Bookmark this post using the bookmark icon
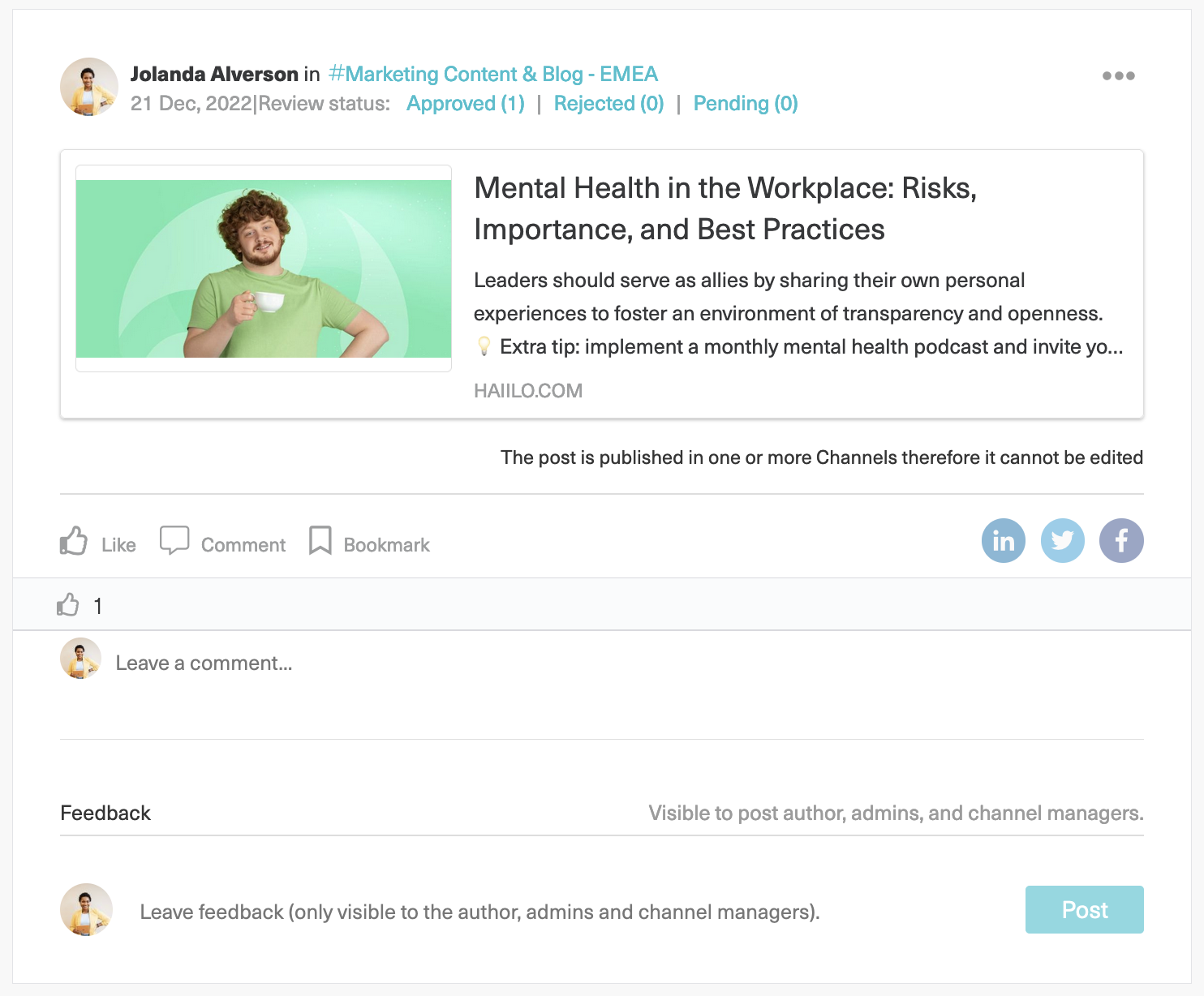This screenshot has height=996, width=1204. 320,541
